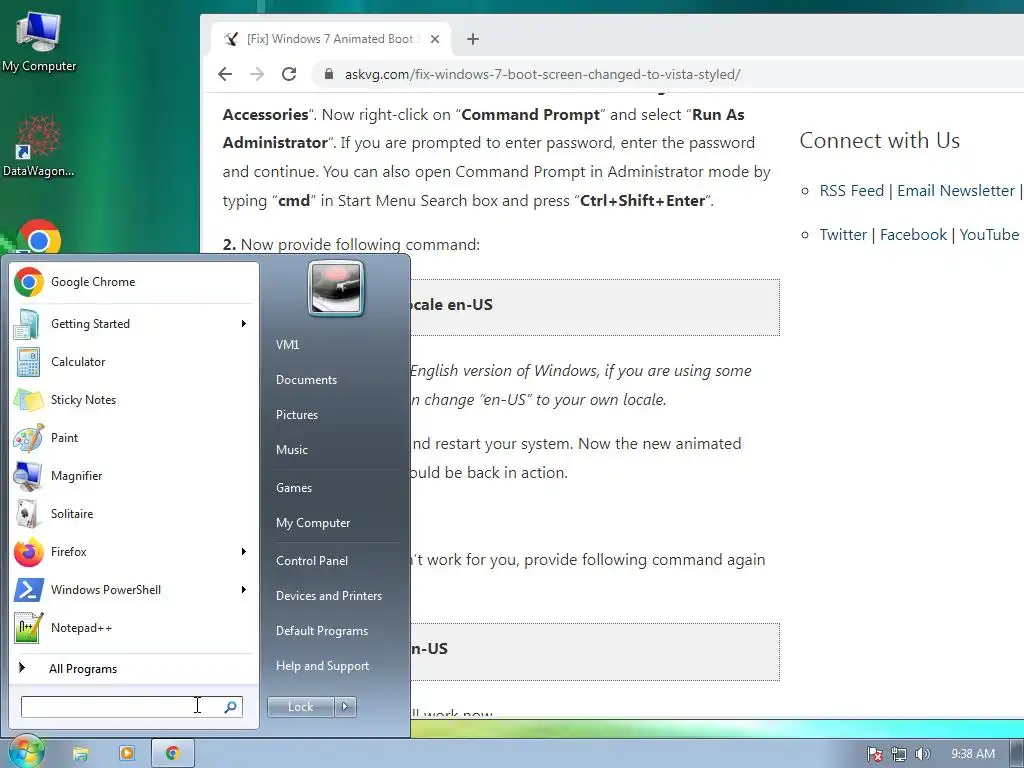Image resolution: width=1024 pixels, height=768 pixels.
Task: Reload the askvg.com page
Action: [289, 74]
